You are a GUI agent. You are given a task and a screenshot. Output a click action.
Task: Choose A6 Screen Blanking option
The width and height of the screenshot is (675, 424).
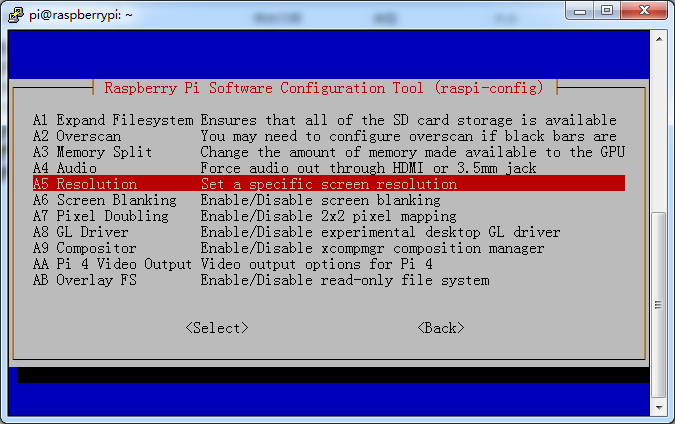[329, 200]
